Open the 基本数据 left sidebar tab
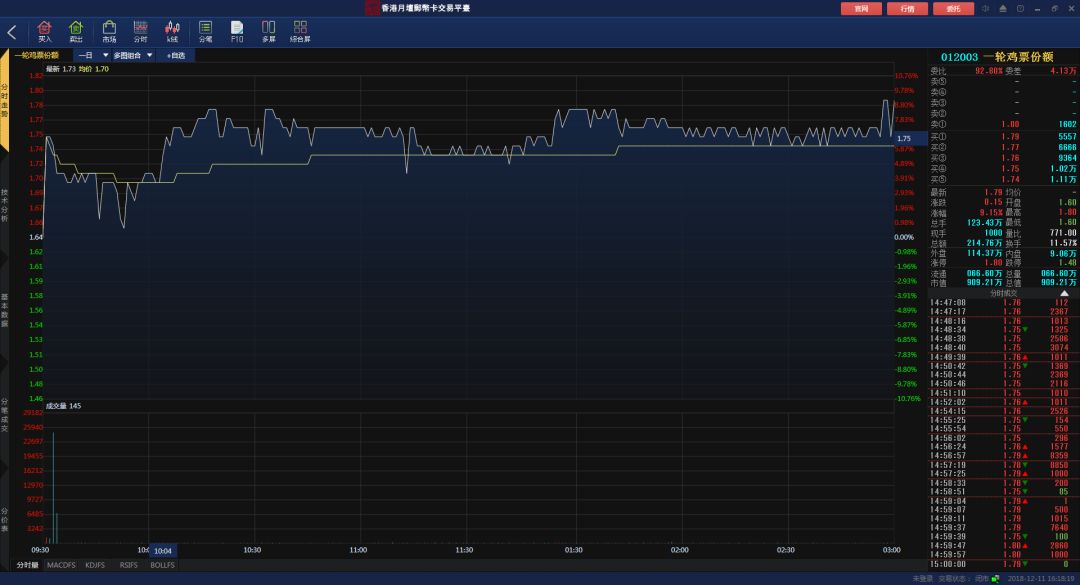Image resolution: width=1080 pixels, height=585 pixels. 4,310
